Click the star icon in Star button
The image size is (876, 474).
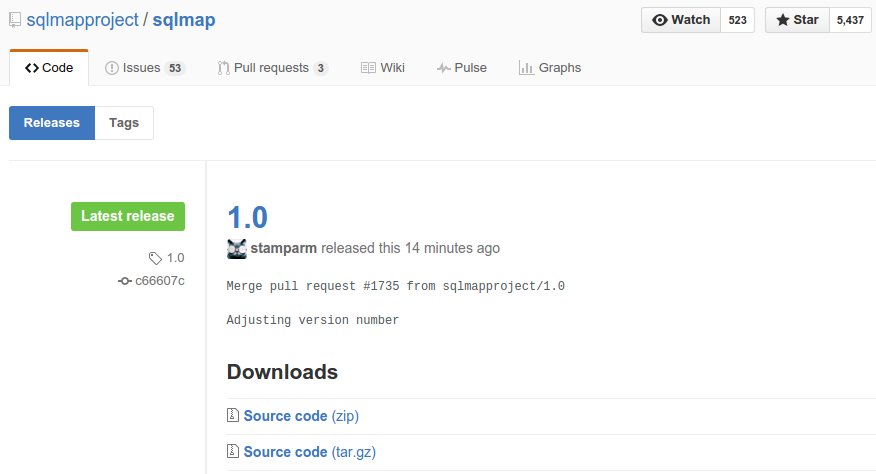click(783, 20)
